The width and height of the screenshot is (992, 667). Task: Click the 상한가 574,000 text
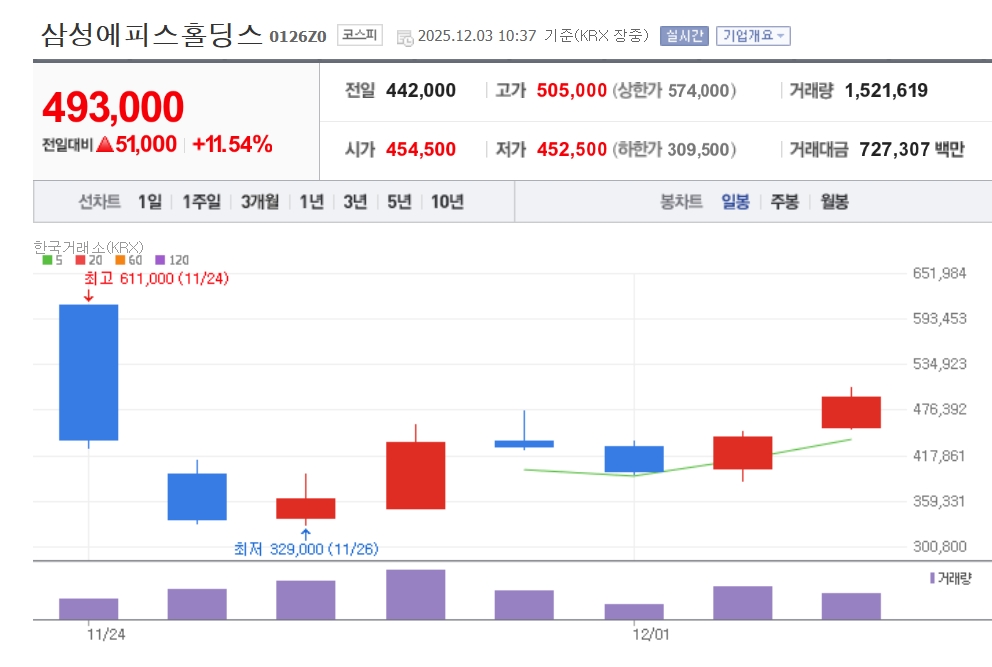674,90
